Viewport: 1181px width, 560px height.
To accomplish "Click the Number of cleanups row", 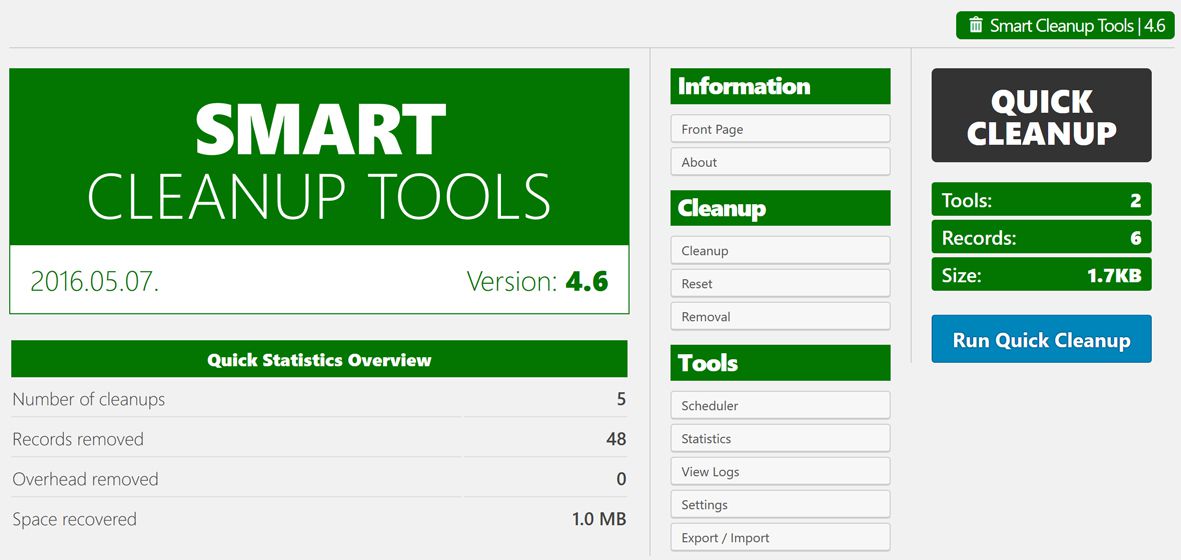I will pos(319,399).
